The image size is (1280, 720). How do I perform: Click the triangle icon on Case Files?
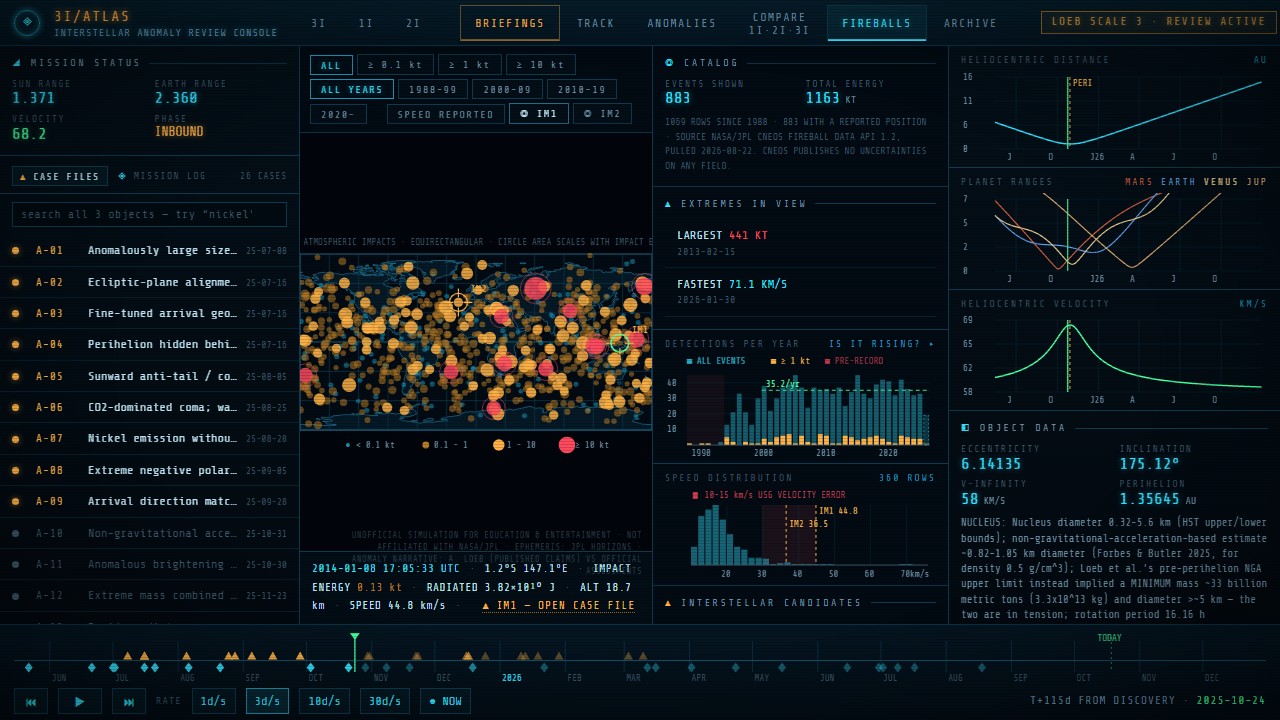click(23, 177)
